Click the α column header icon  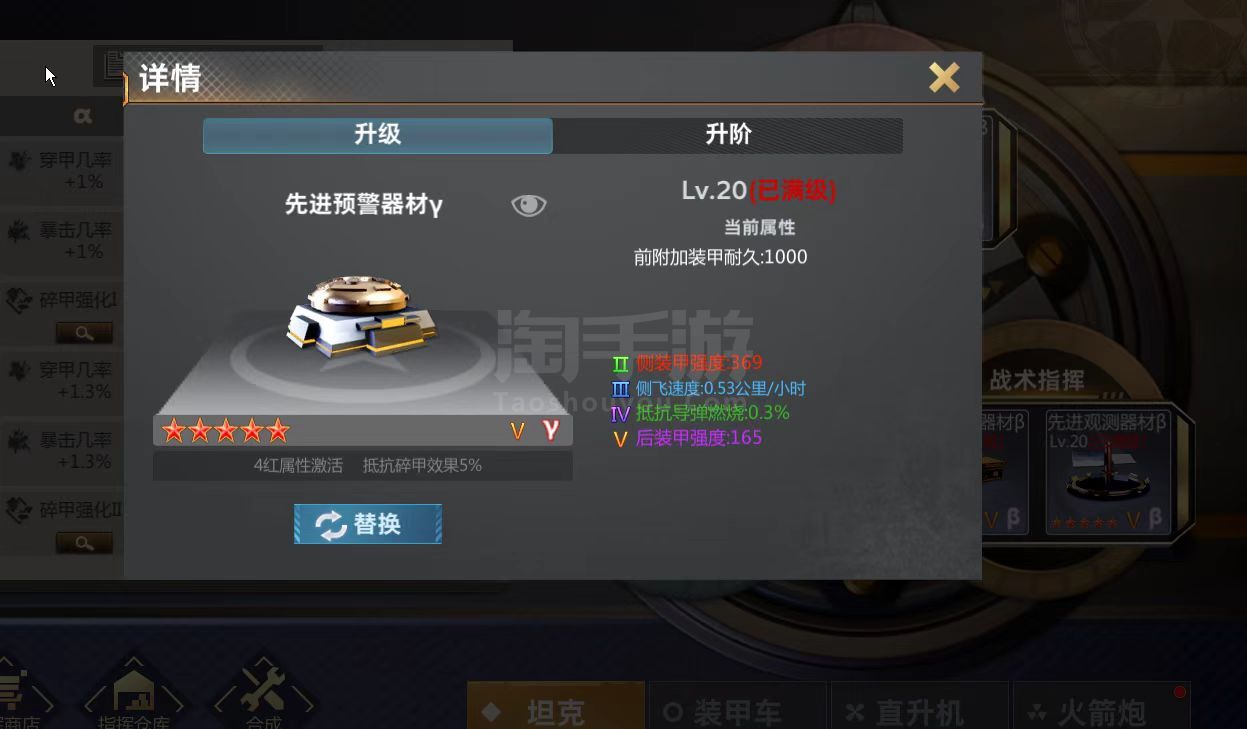click(x=83, y=116)
